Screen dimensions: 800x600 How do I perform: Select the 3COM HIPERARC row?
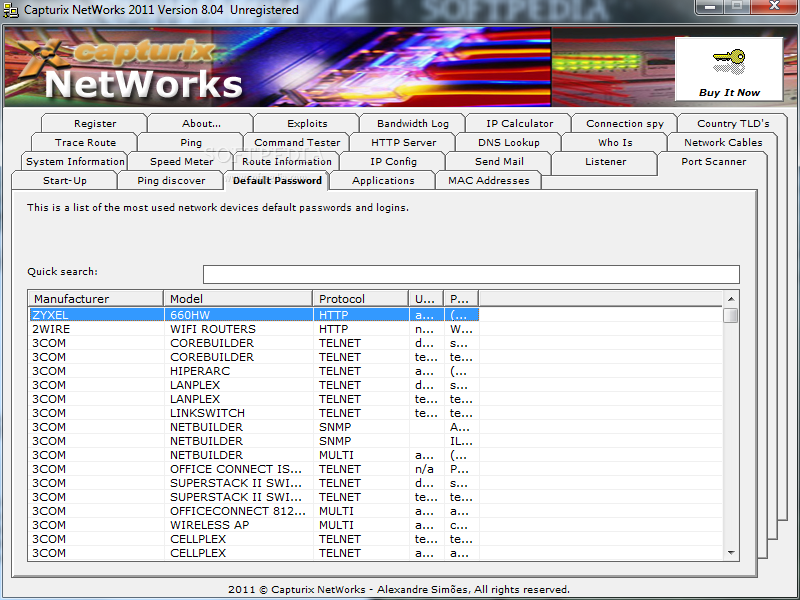coord(254,371)
